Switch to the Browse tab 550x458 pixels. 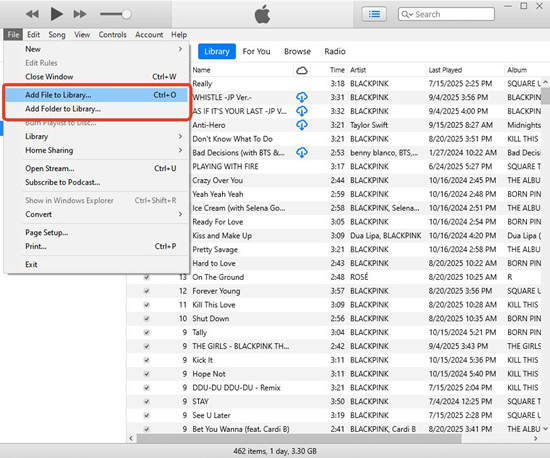pyautogui.click(x=297, y=52)
